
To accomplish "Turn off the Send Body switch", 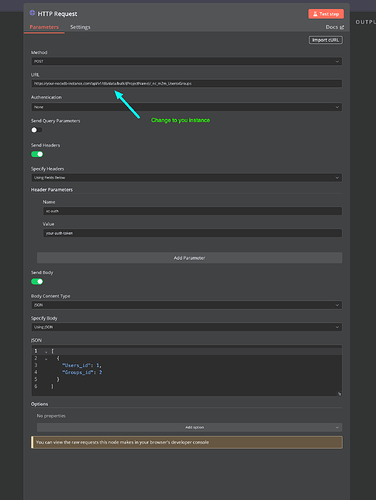I will tap(37, 282).
